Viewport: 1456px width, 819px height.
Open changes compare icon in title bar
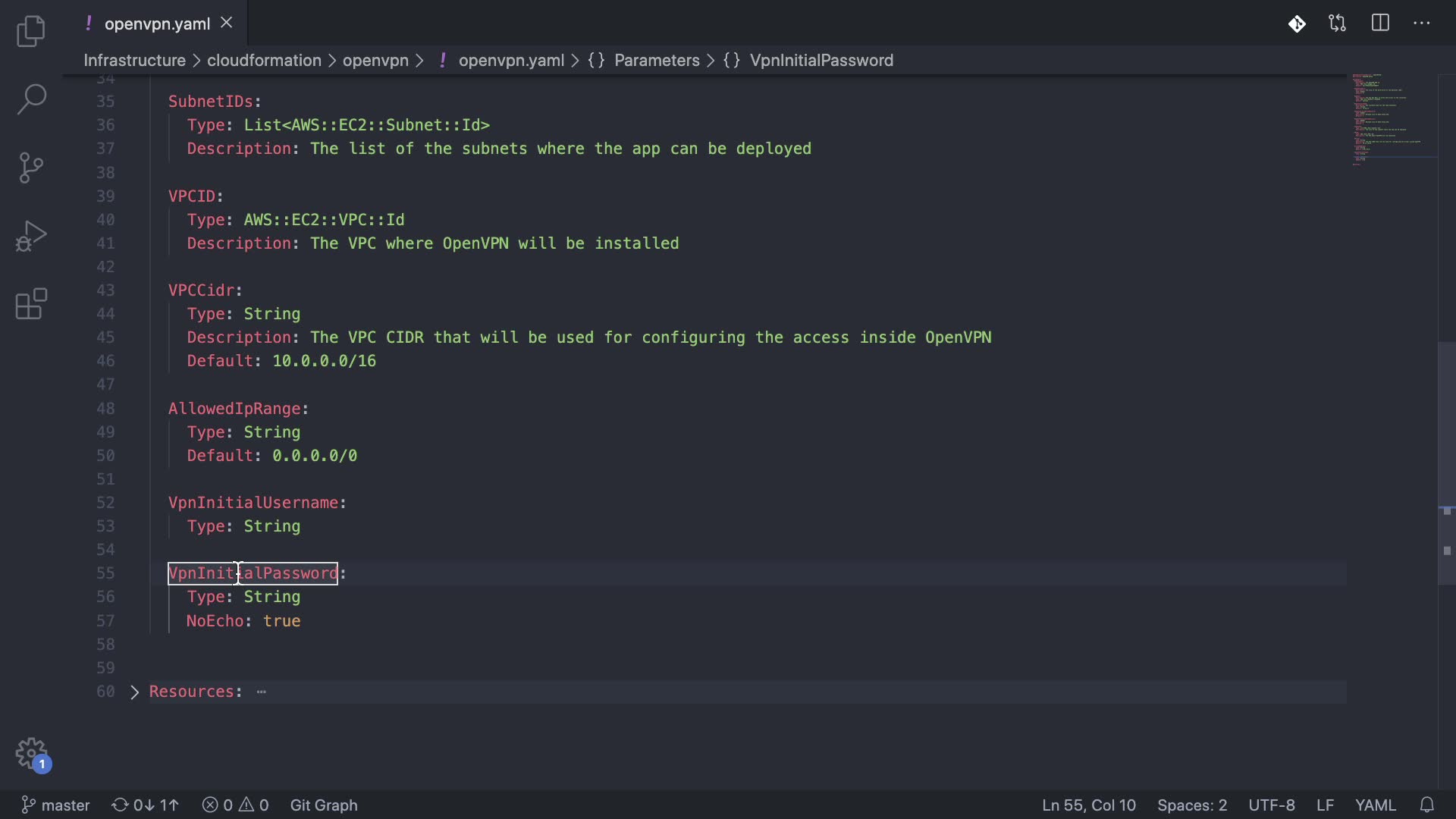click(1338, 24)
